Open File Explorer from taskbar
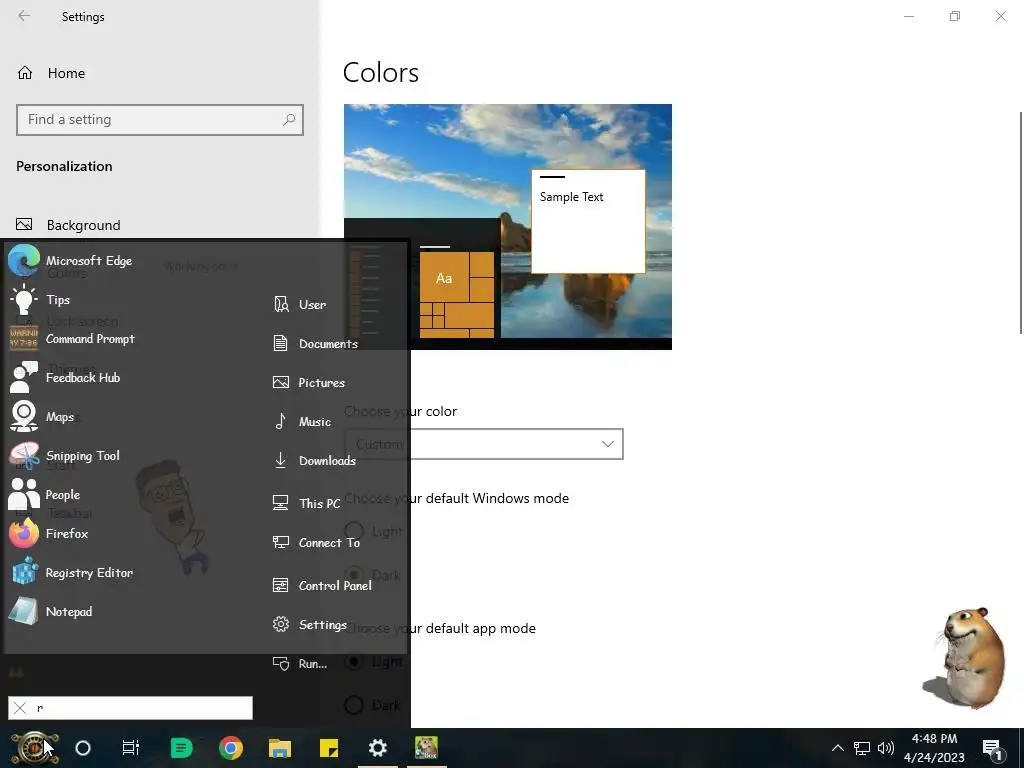1024x768 pixels. 280,748
